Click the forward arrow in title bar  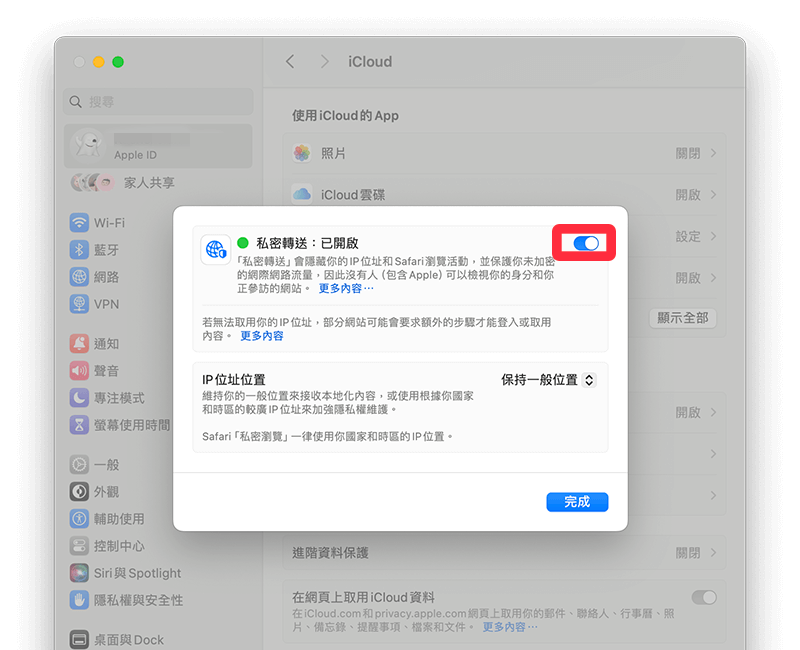pyautogui.click(x=324, y=62)
